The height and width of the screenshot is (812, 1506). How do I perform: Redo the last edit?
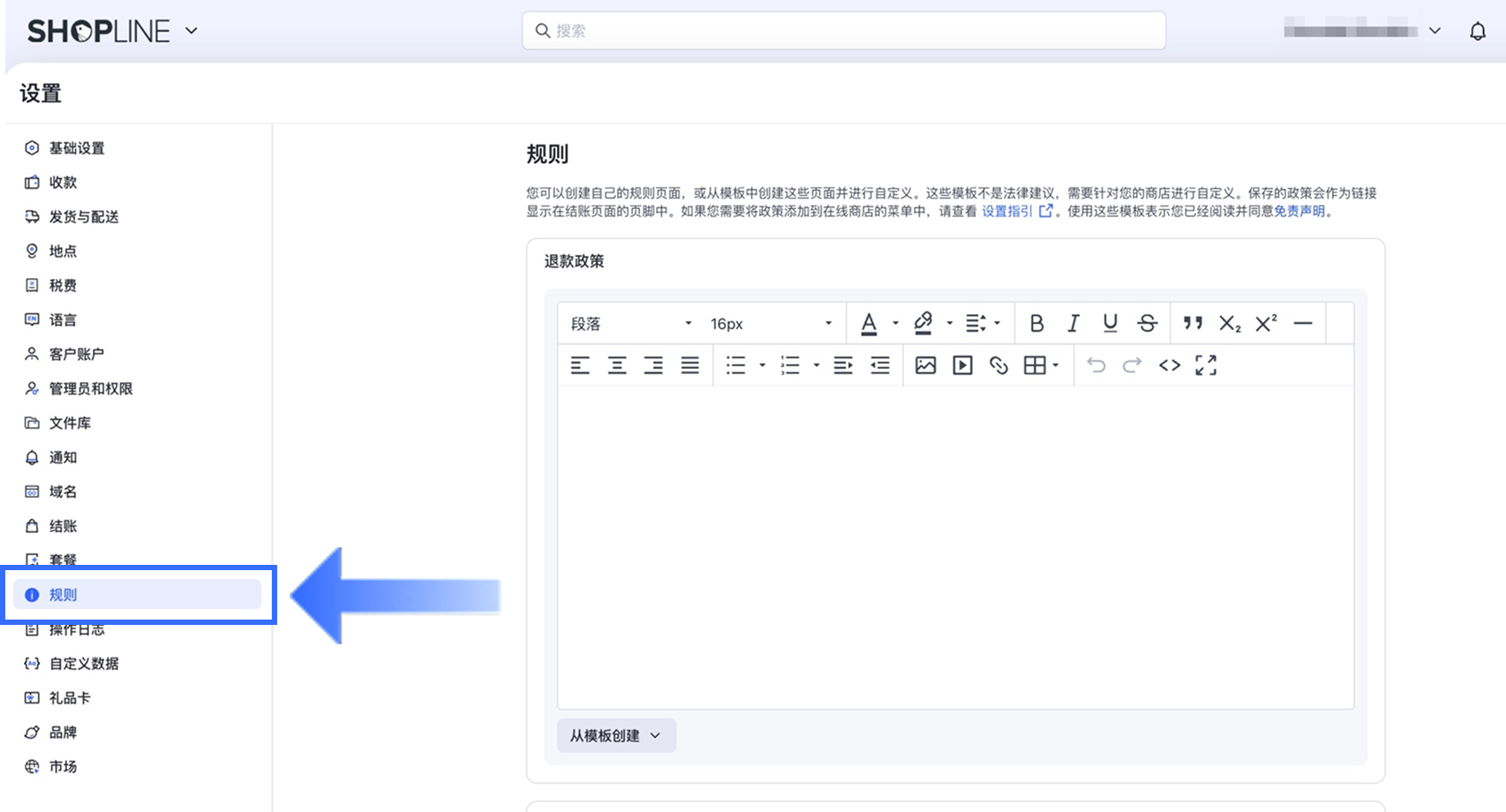click(1133, 365)
